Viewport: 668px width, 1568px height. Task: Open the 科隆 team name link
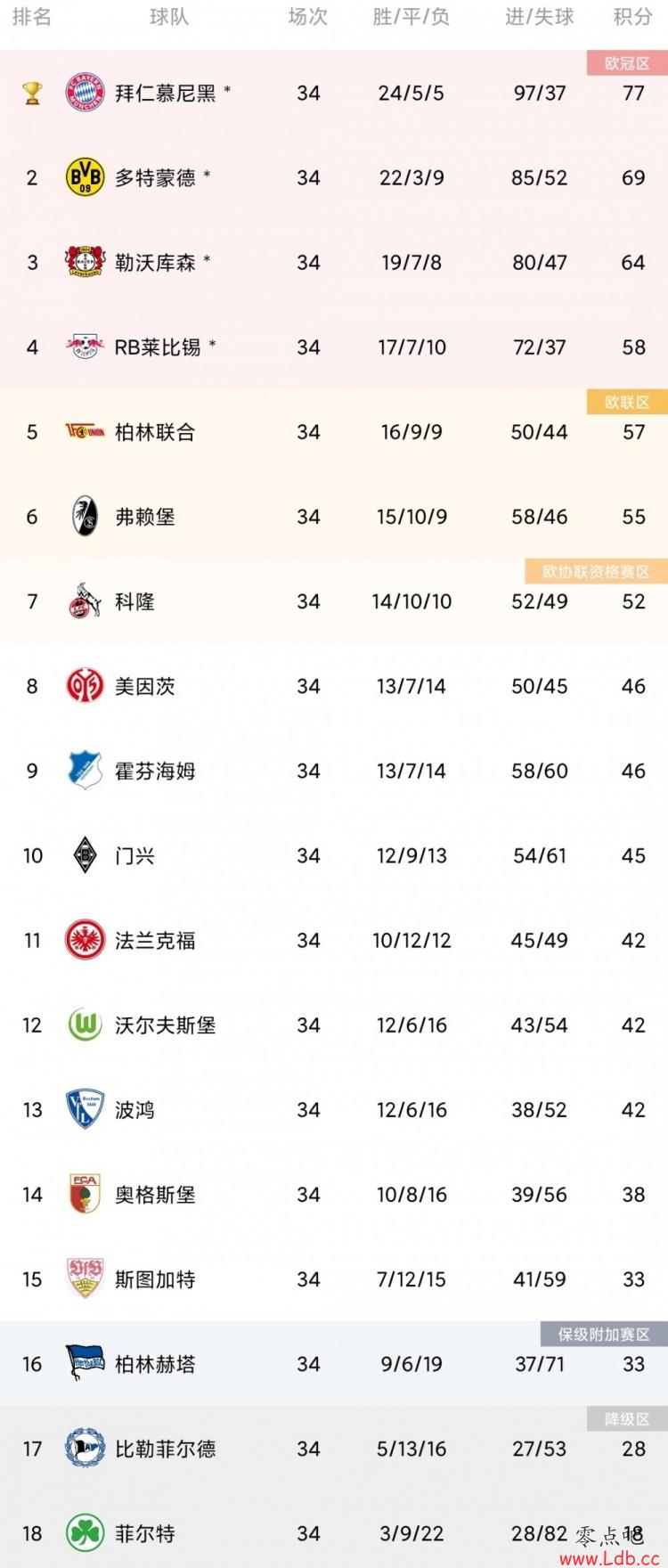click(x=135, y=601)
